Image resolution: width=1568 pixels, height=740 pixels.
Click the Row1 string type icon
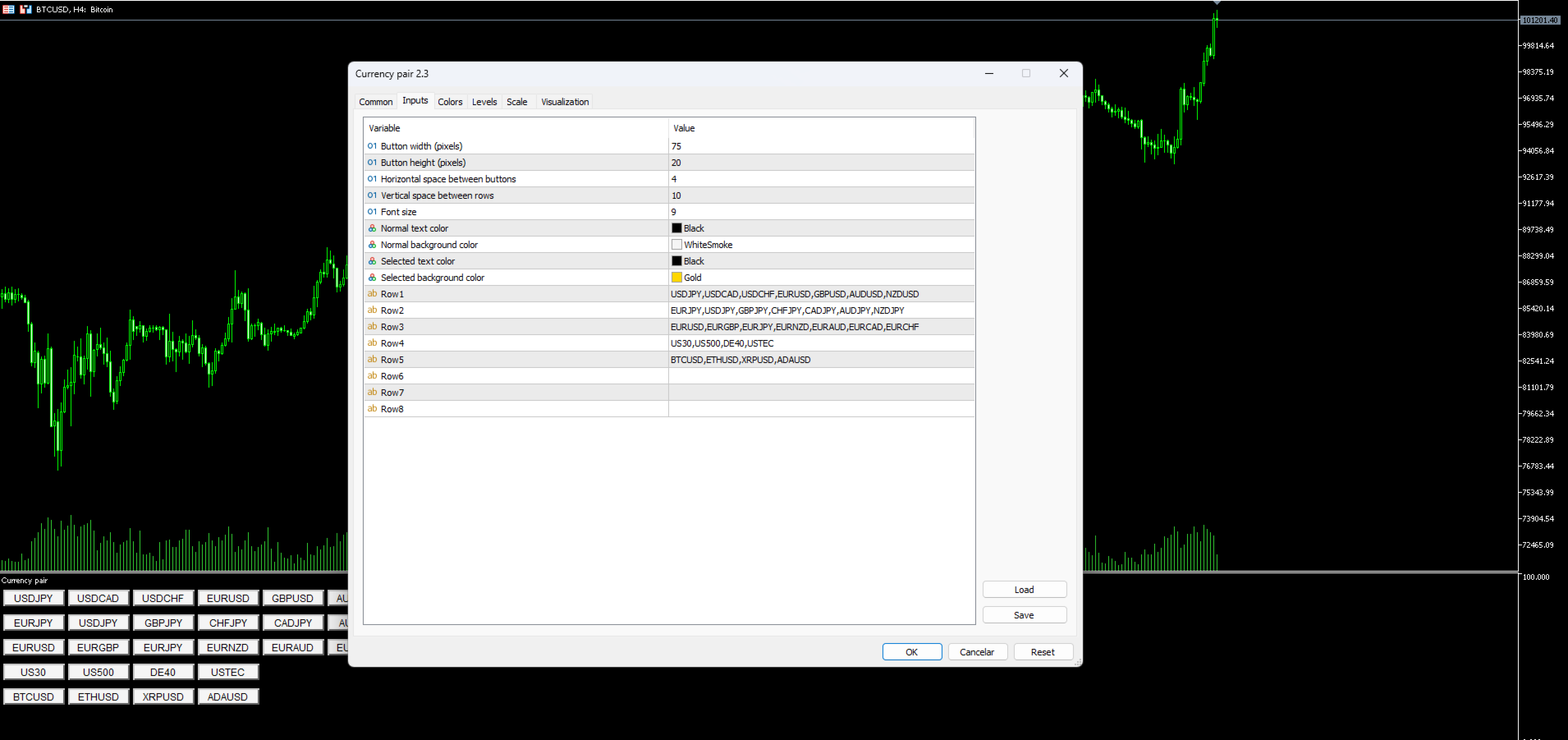point(372,294)
